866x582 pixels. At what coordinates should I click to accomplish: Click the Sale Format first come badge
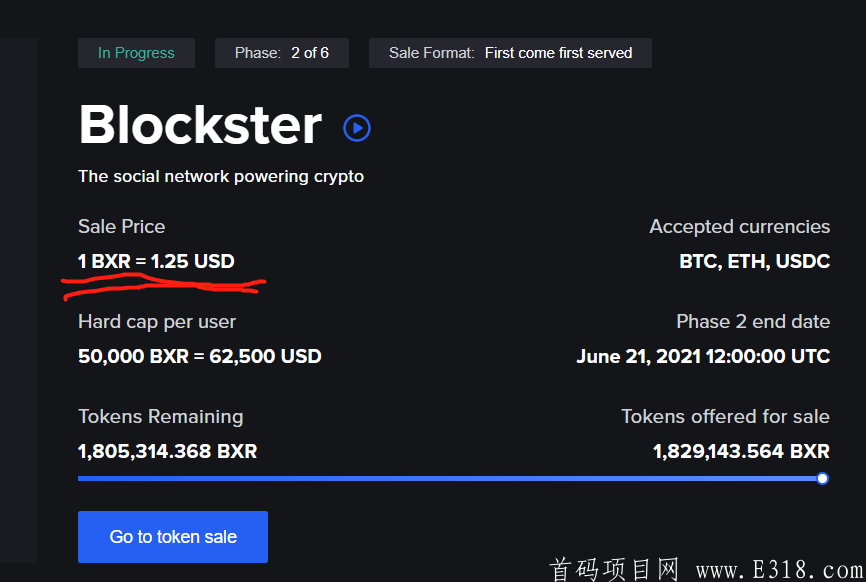[x=510, y=53]
